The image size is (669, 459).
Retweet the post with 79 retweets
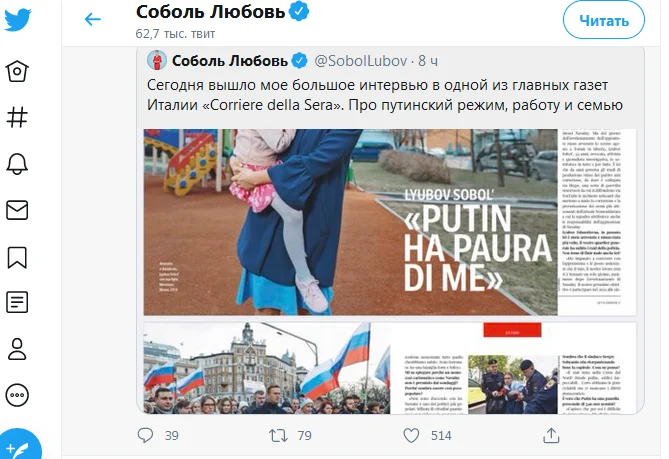point(278,436)
